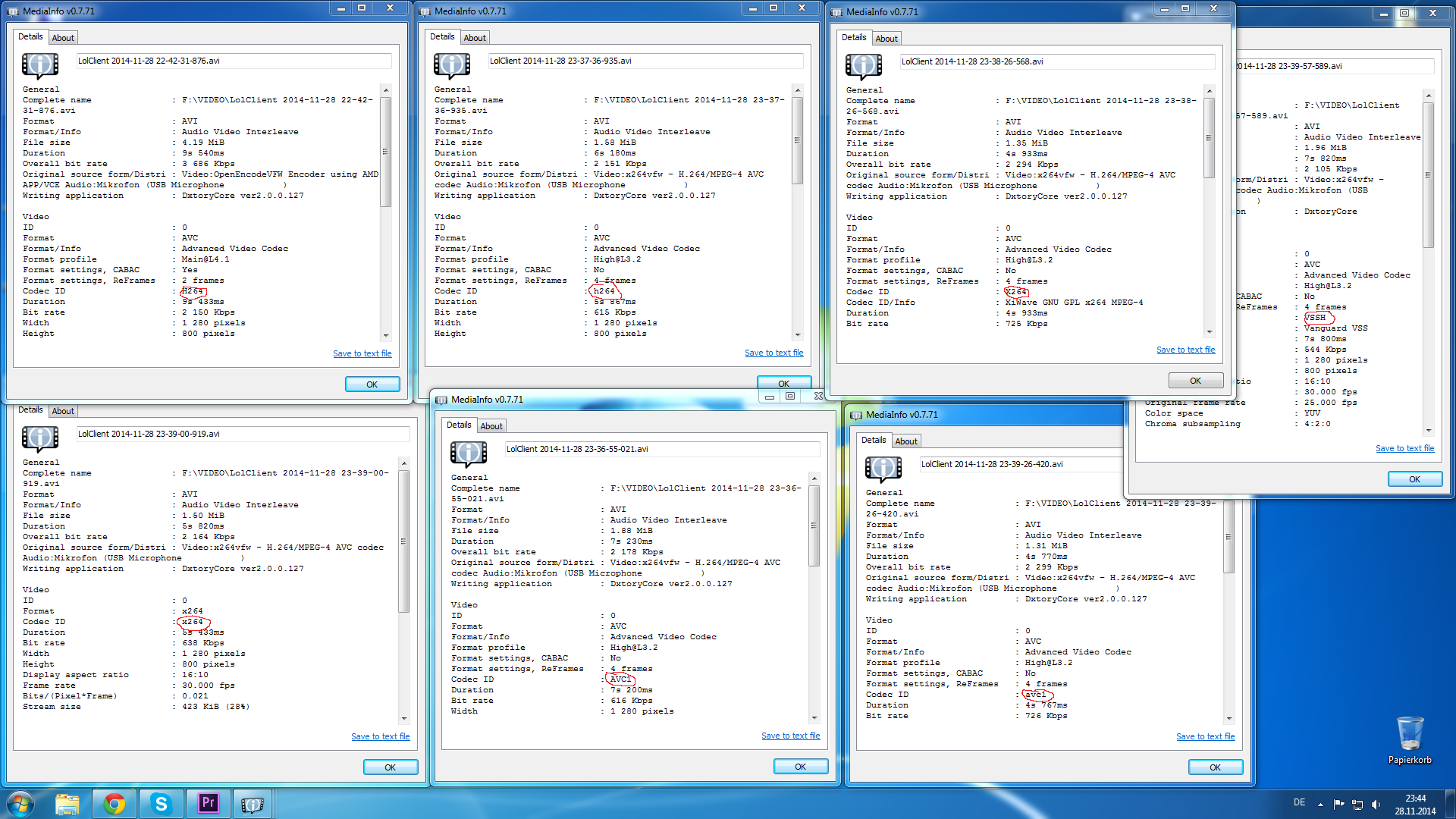Image resolution: width=1456 pixels, height=819 pixels.
Task: Click MediaInfo icon beside 22-42-31-876.avi filename
Action: click(x=40, y=65)
